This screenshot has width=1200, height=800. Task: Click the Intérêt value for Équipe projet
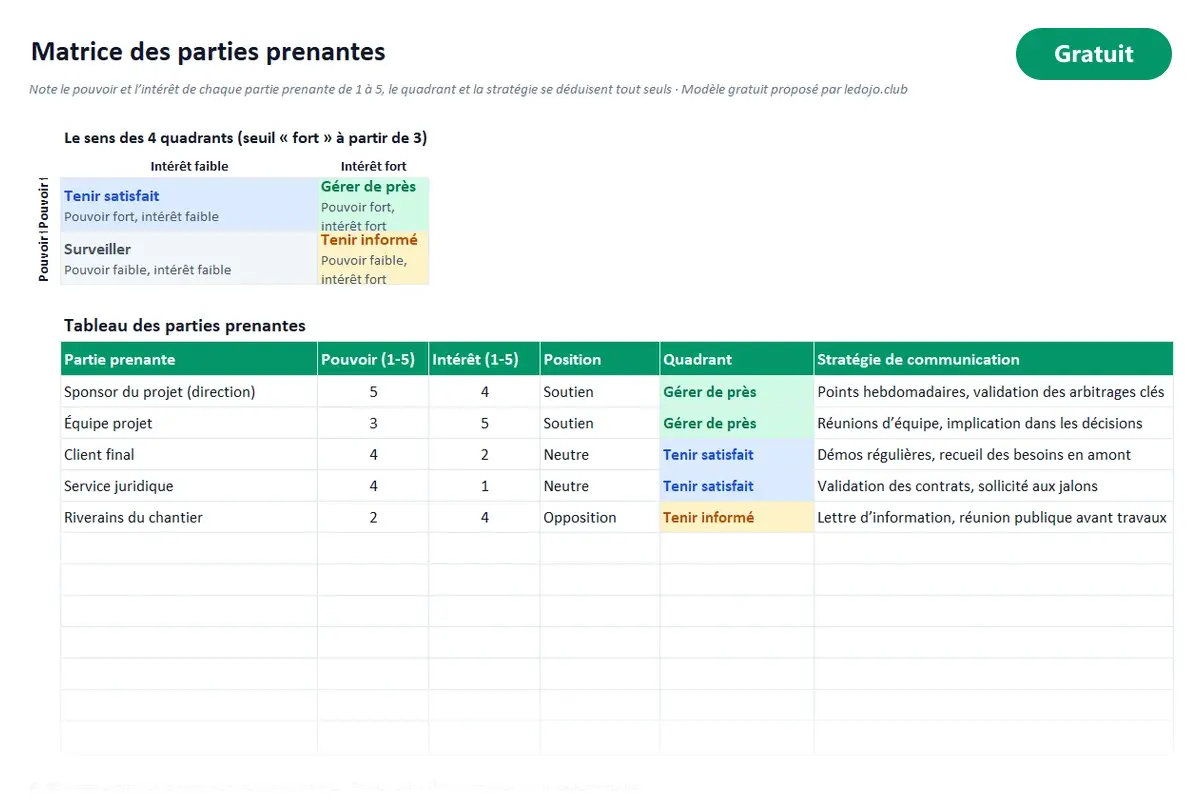coord(484,423)
